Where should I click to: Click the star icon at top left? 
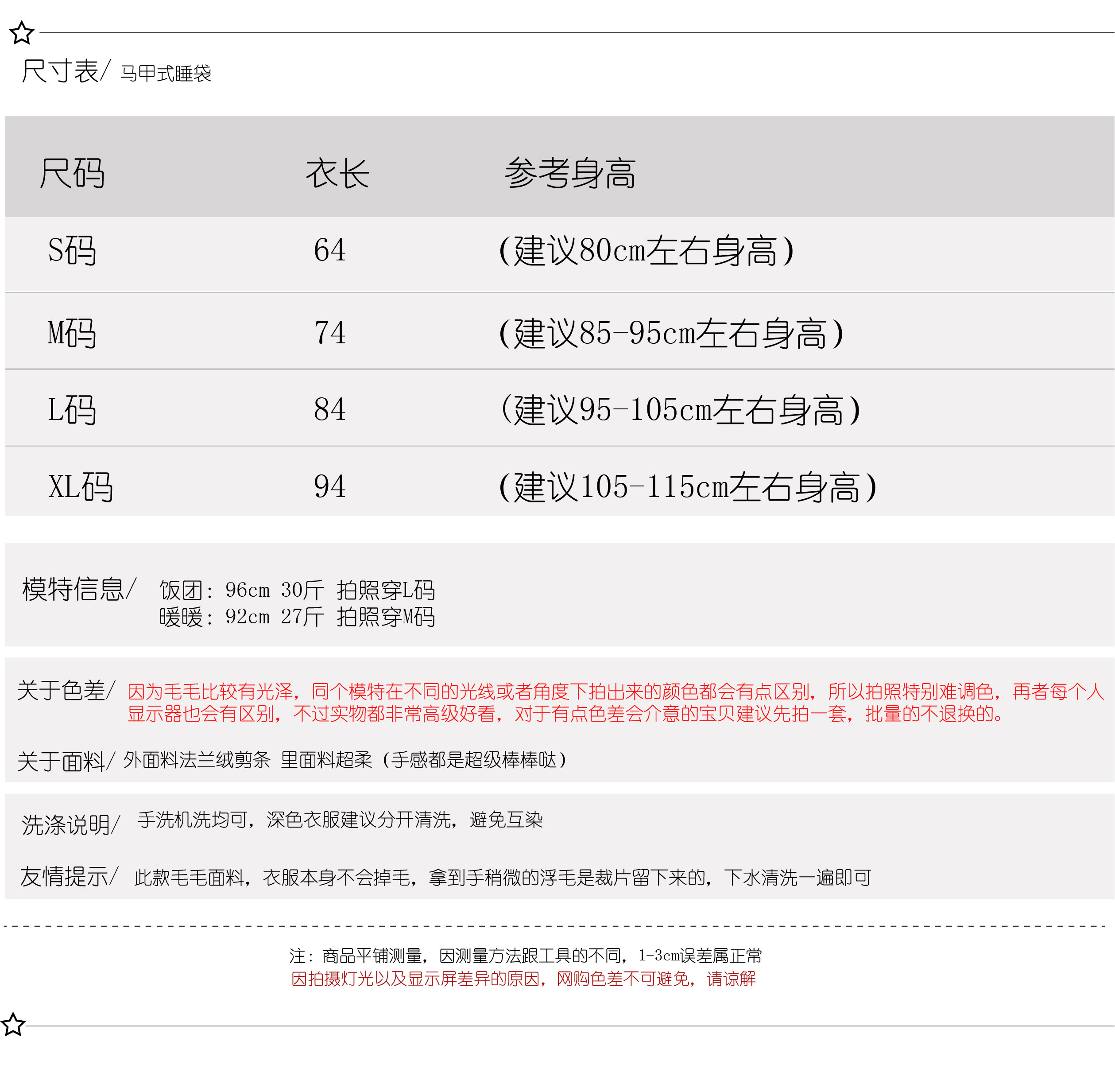click(x=22, y=33)
